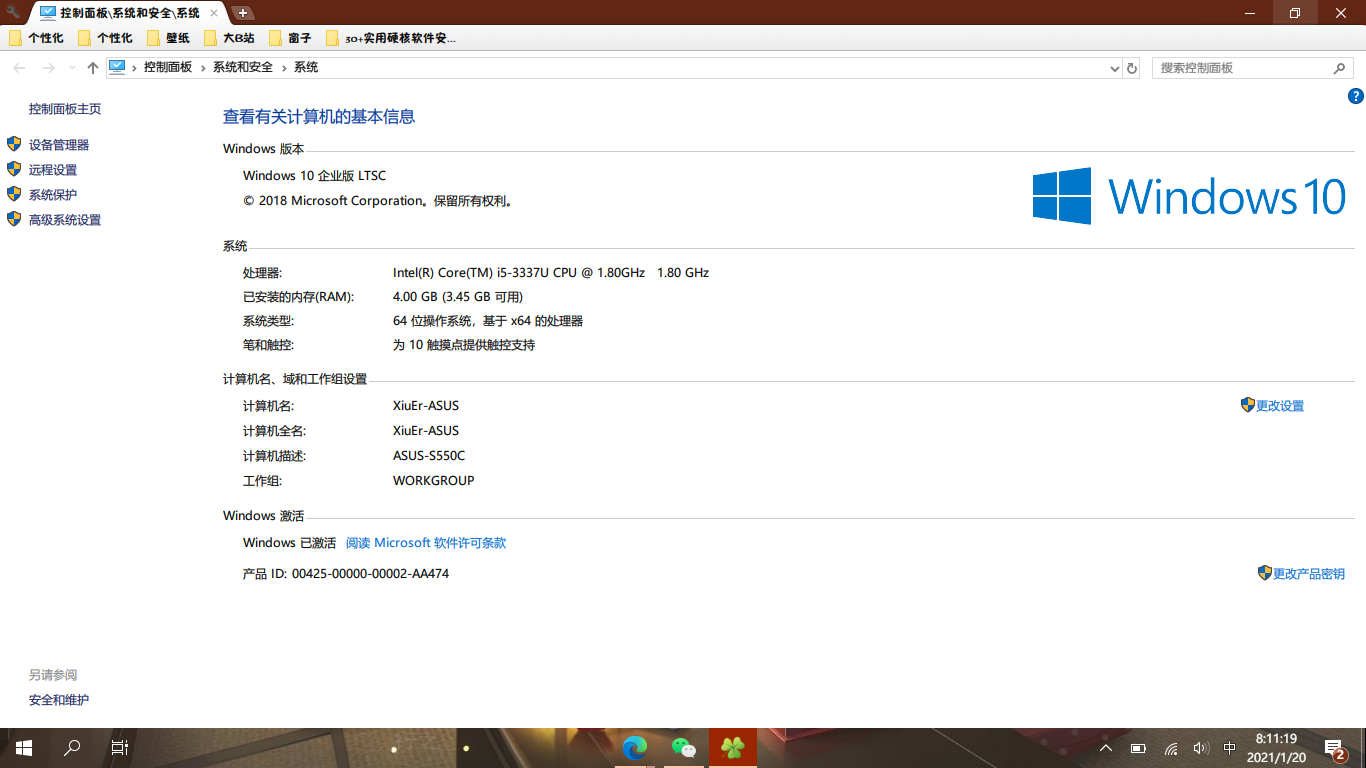
Task: Expand the chevron before 系统 in the breadcrumb
Action: pos(285,67)
